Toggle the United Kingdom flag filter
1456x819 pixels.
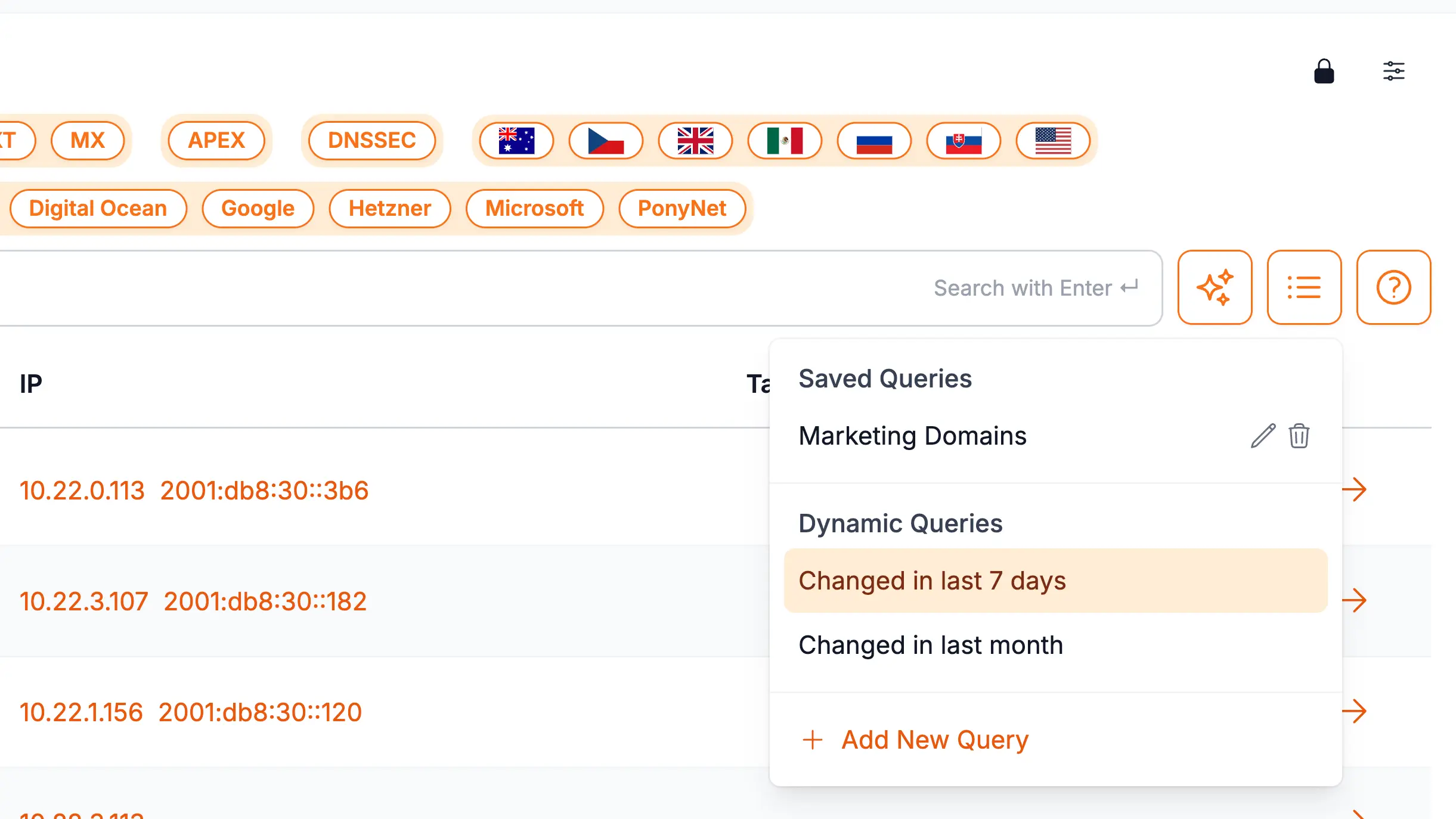(695, 141)
